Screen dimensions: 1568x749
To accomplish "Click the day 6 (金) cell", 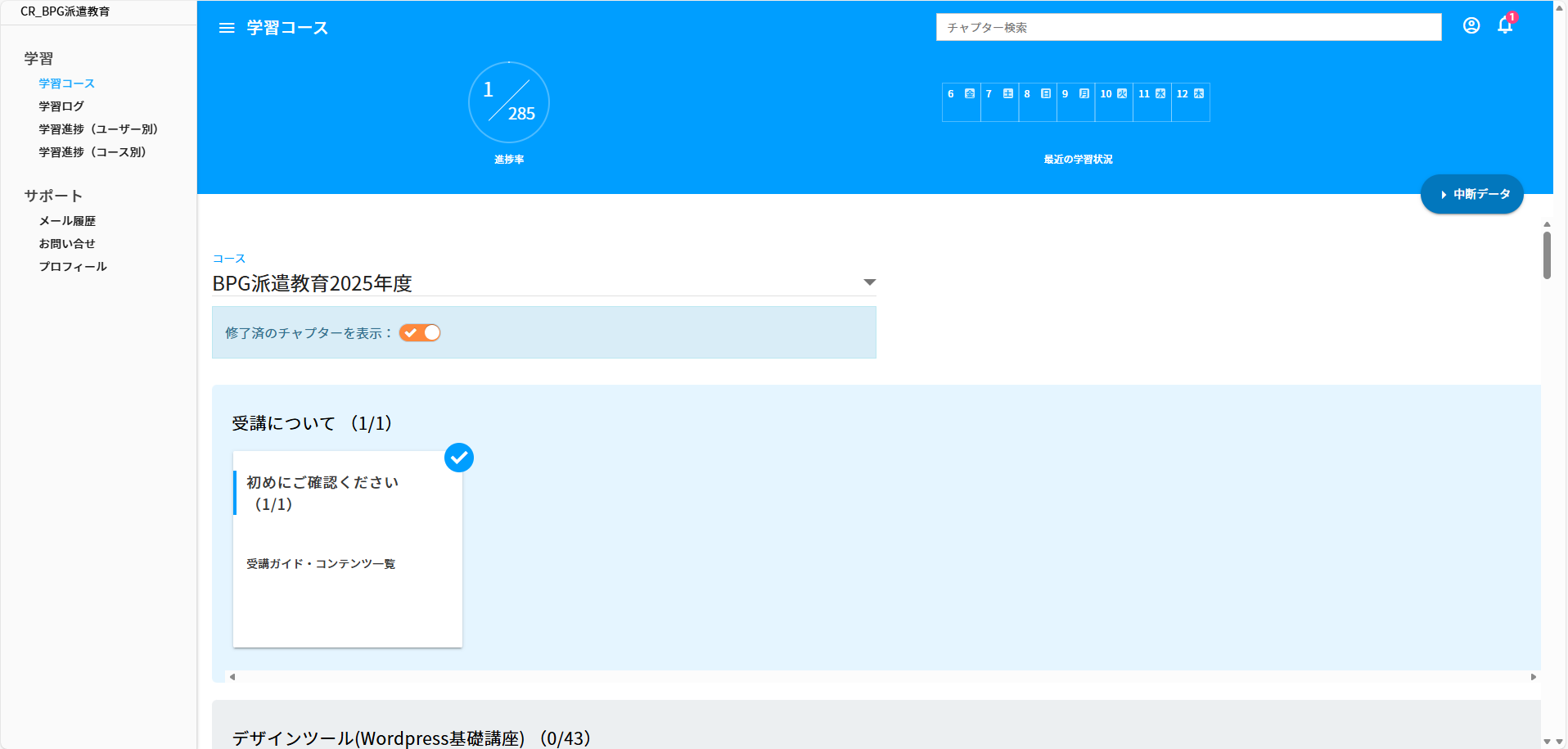I will (962, 102).
